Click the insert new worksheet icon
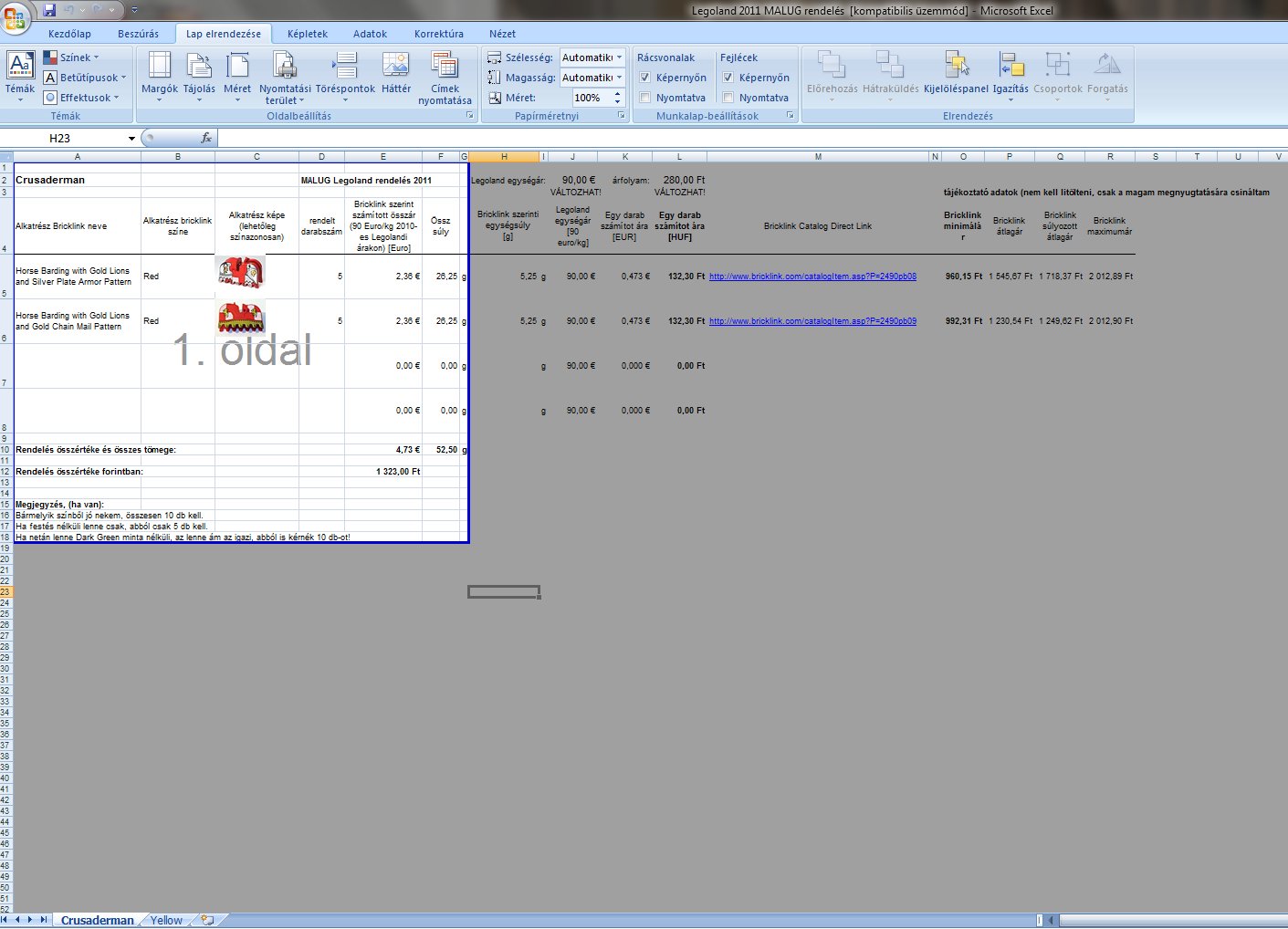This screenshot has width=1288, height=929. coord(207,920)
